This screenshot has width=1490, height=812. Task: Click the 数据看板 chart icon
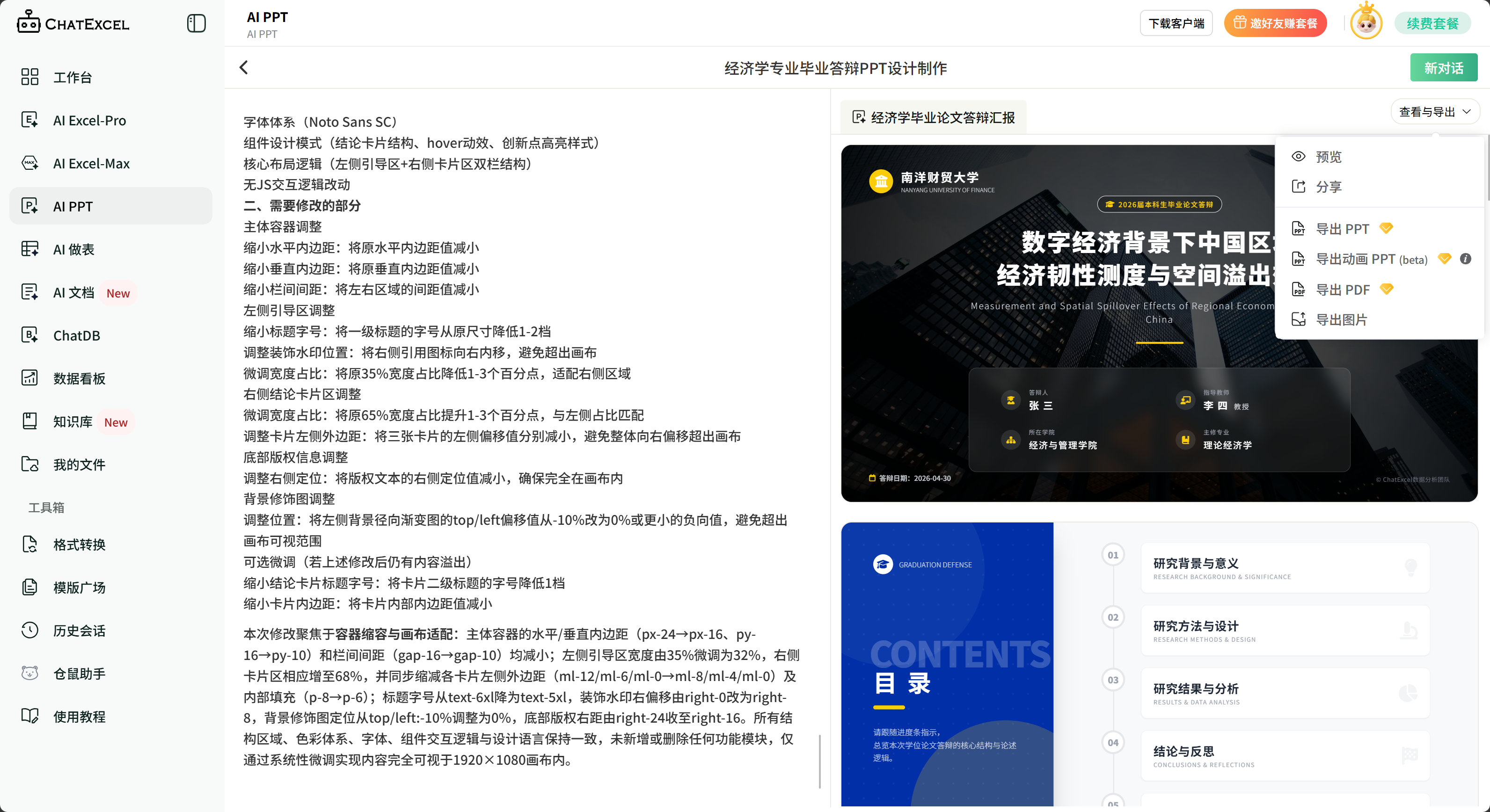point(29,378)
